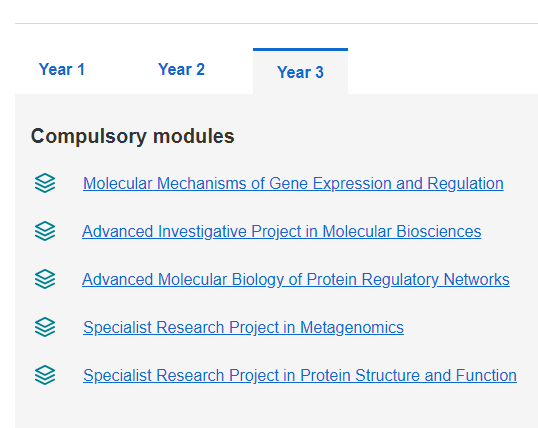Switch to the Year 2 tab

click(181, 69)
